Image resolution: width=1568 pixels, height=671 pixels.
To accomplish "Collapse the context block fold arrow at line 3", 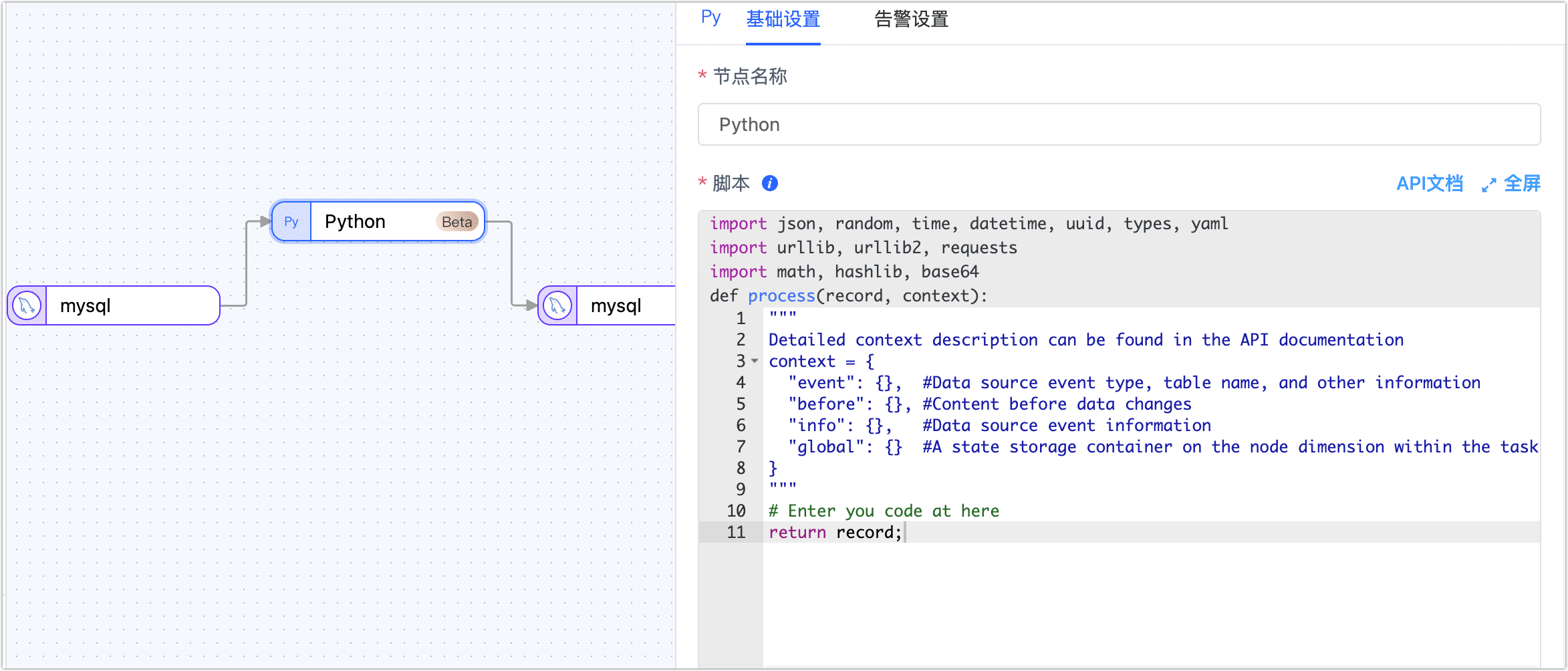I will 755,362.
